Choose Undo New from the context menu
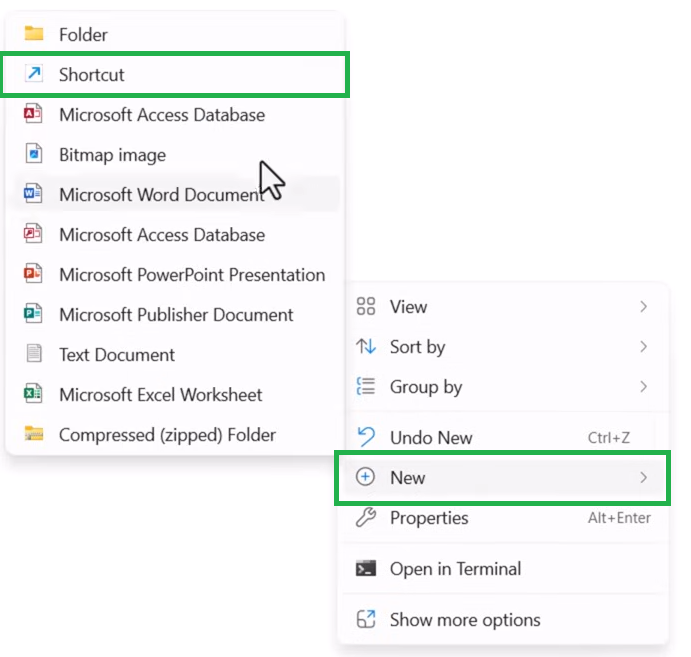The height and width of the screenshot is (657, 691). [431, 438]
